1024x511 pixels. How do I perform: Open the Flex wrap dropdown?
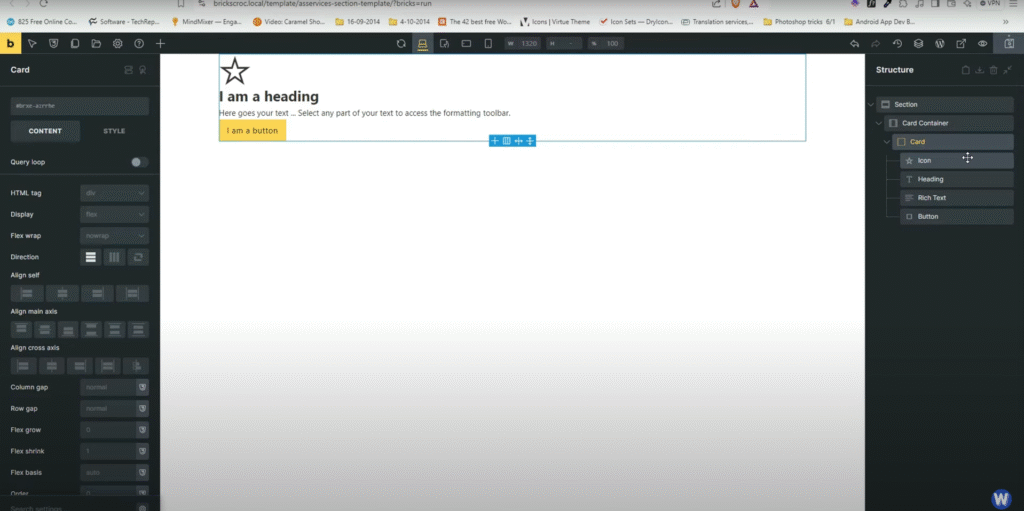pyautogui.click(x=114, y=236)
